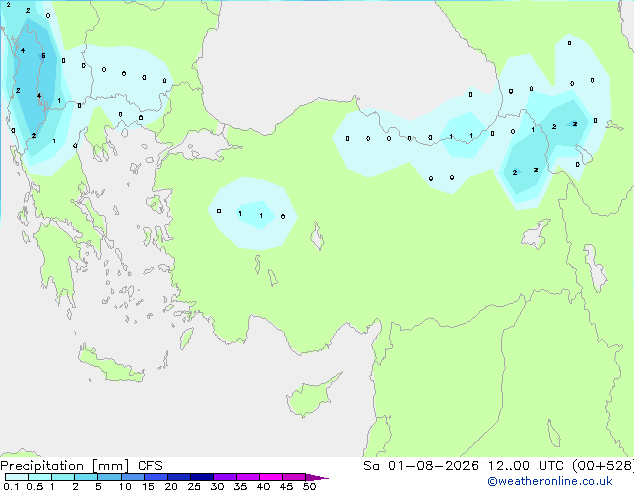634x490 pixels.
Task: Click the '10' legend scale label
Action: coord(125,486)
